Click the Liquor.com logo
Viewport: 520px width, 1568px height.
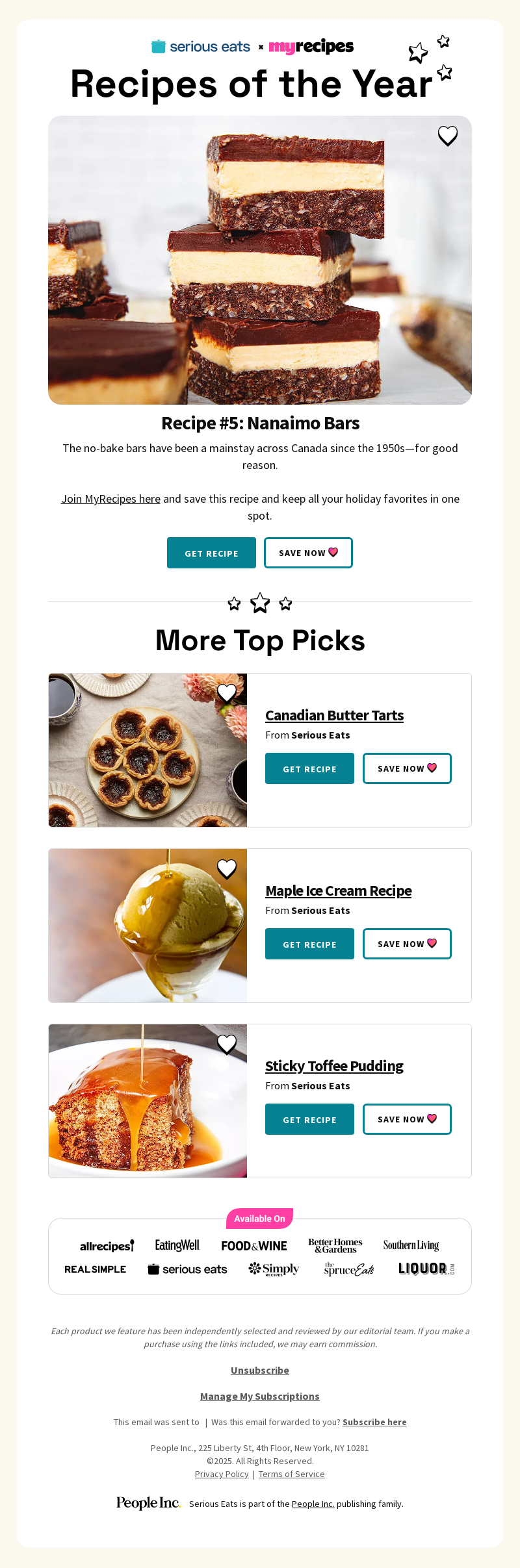point(426,1269)
